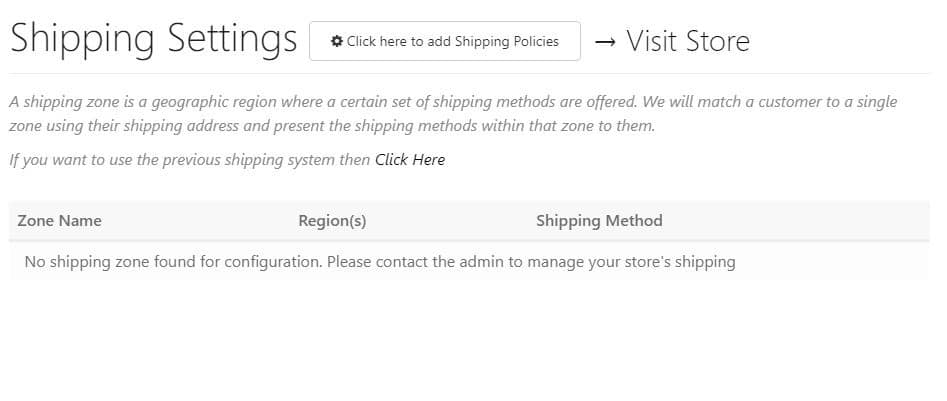Open the add Shipping Policies button
Screen dimensions: 947x401
pos(445,41)
